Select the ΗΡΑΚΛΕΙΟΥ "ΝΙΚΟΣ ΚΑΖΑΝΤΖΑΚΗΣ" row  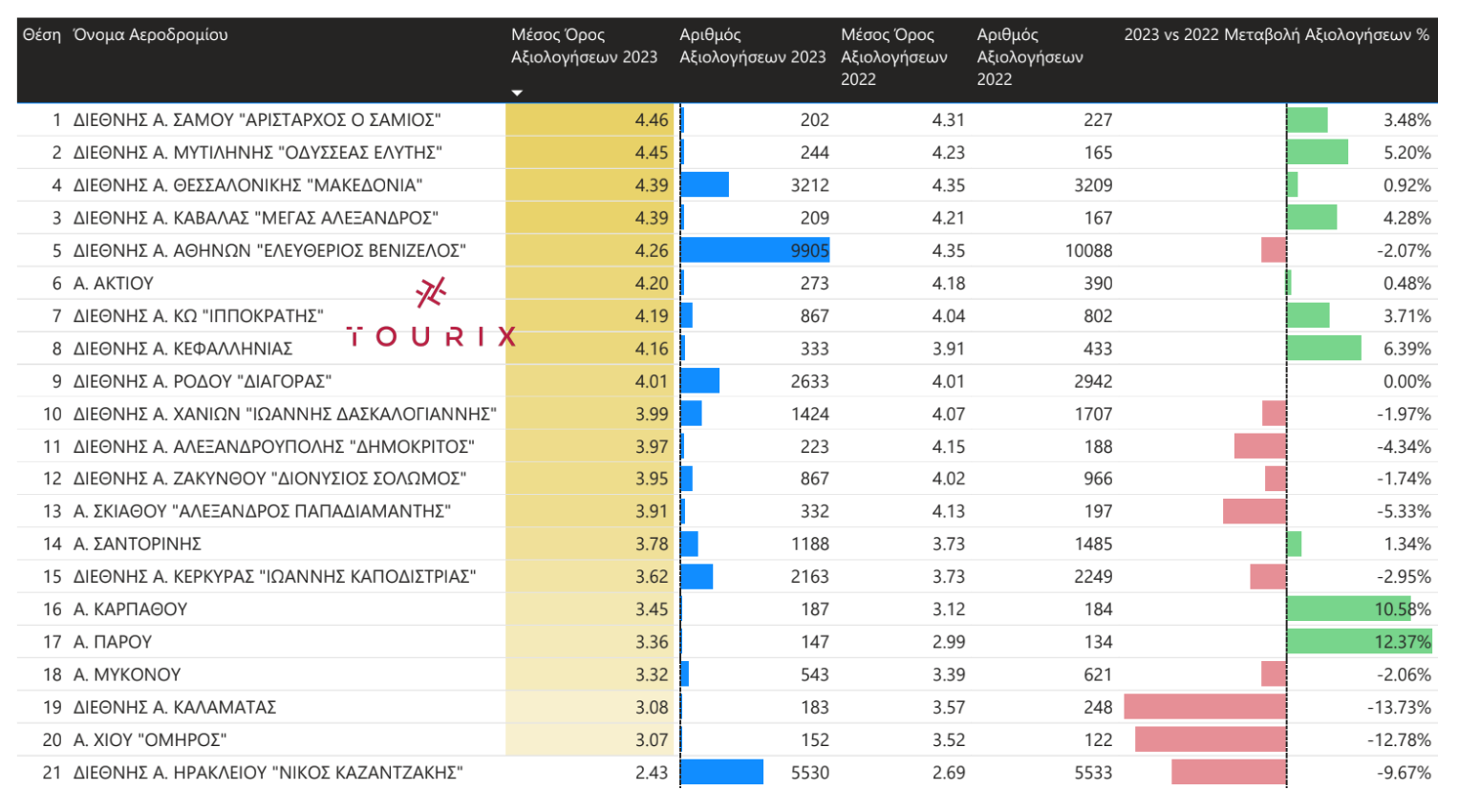pos(268,772)
